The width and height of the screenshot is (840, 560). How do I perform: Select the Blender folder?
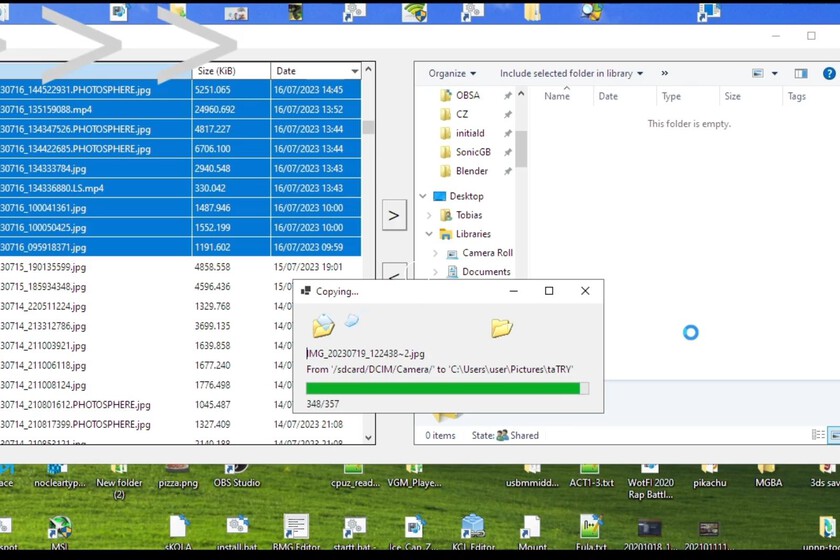click(471, 171)
